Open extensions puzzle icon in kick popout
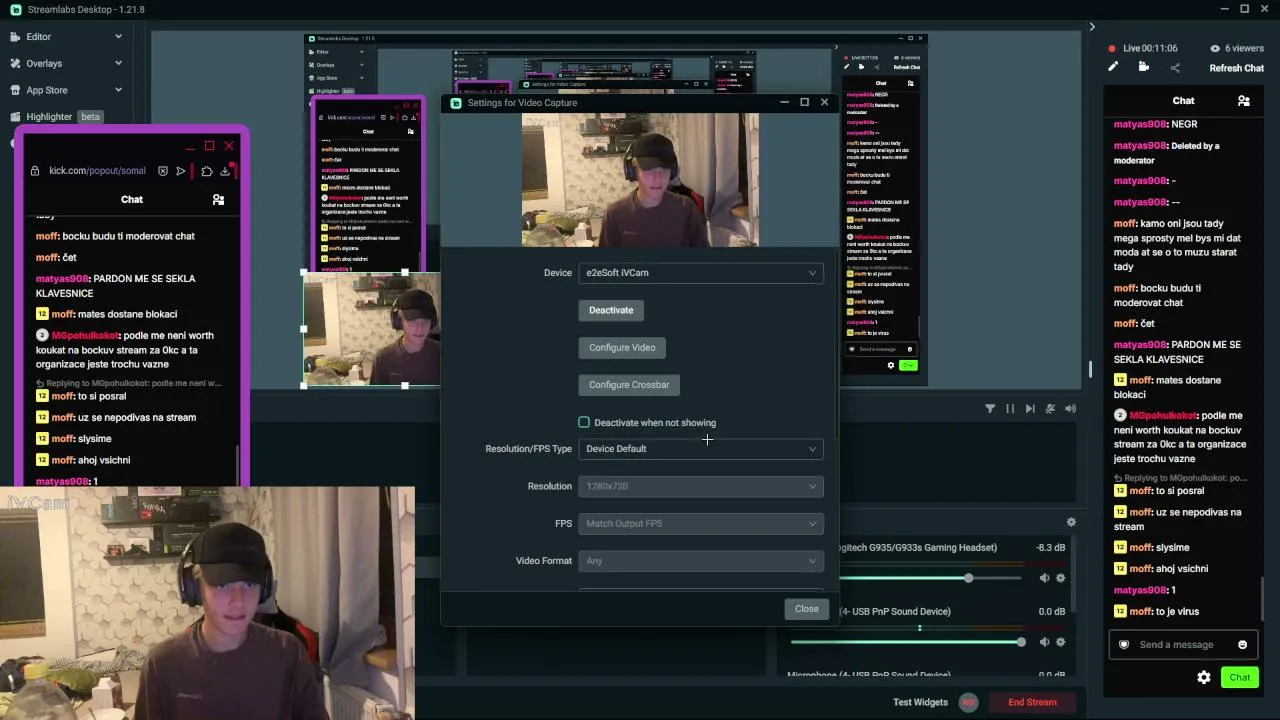The width and height of the screenshot is (1280, 720). (x=207, y=171)
